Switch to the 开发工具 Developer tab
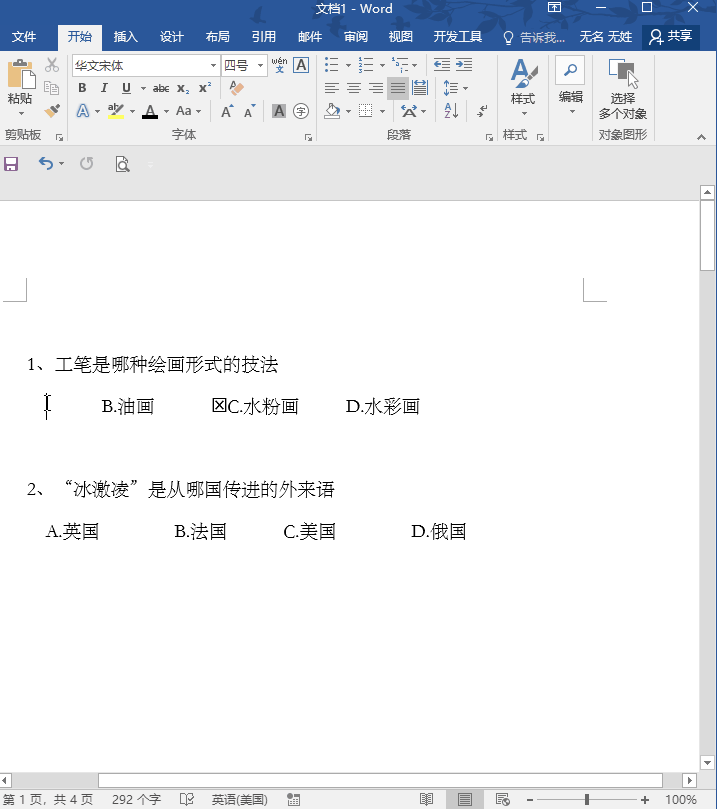 pyautogui.click(x=457, y=37)
